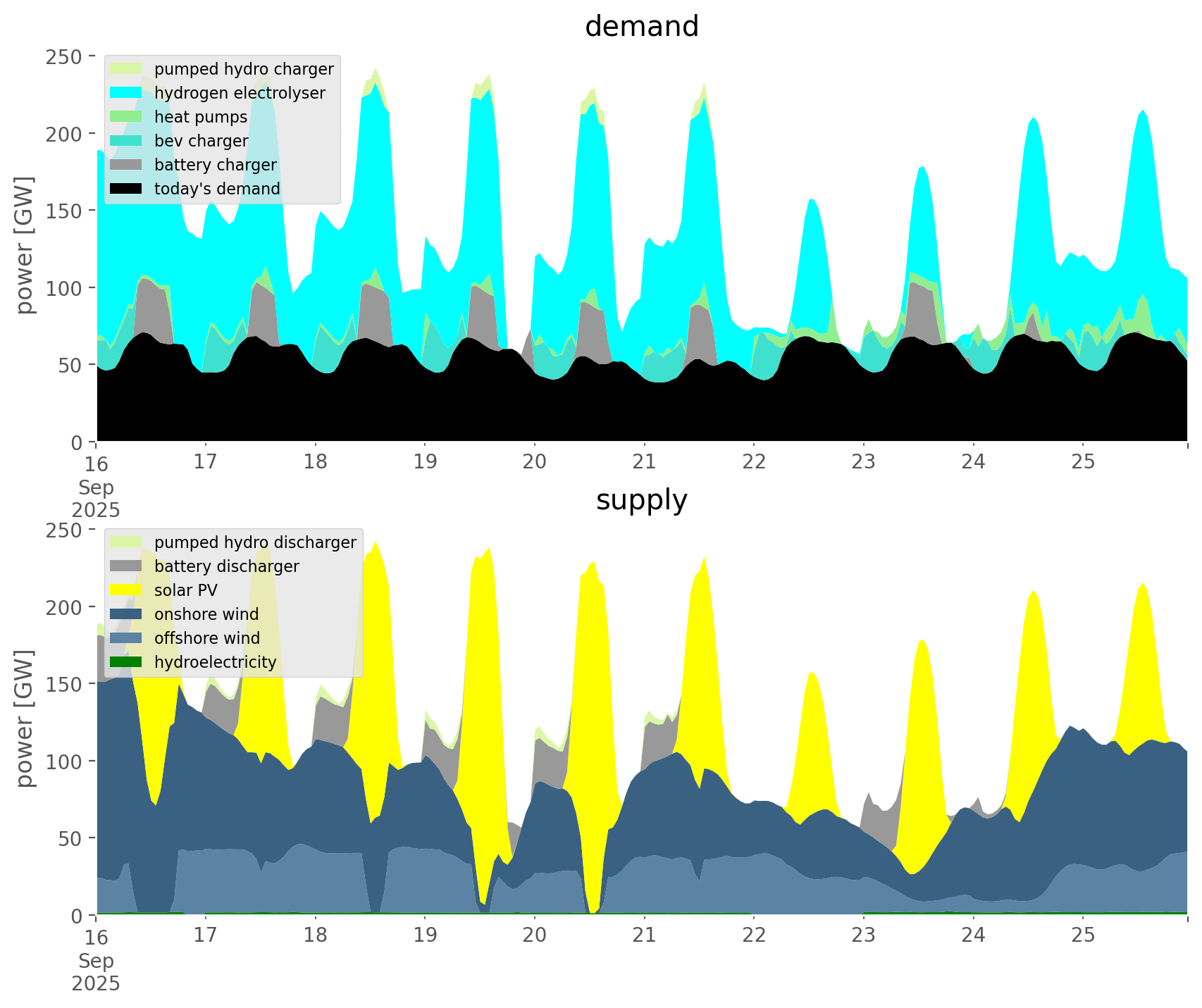
Task: Select the heat pumps legend label
Action: click(201, 117)
